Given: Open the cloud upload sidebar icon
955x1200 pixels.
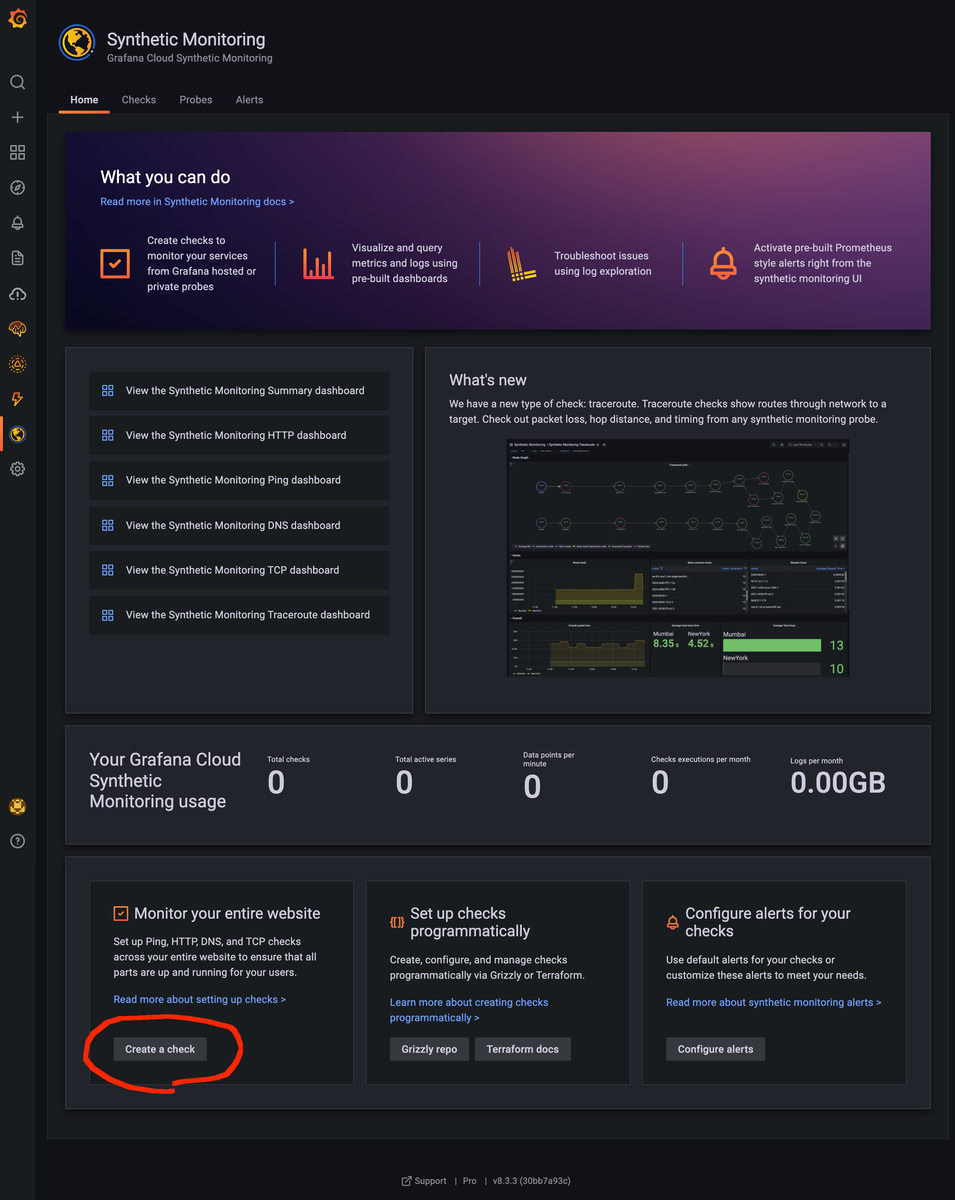Looking at the screenshot, I should click(x=17, y=293).
